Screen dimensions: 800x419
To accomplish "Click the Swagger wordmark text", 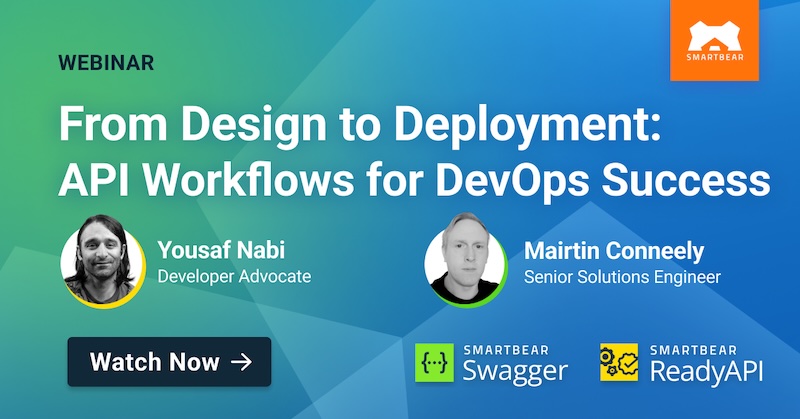I will (515, 372).
